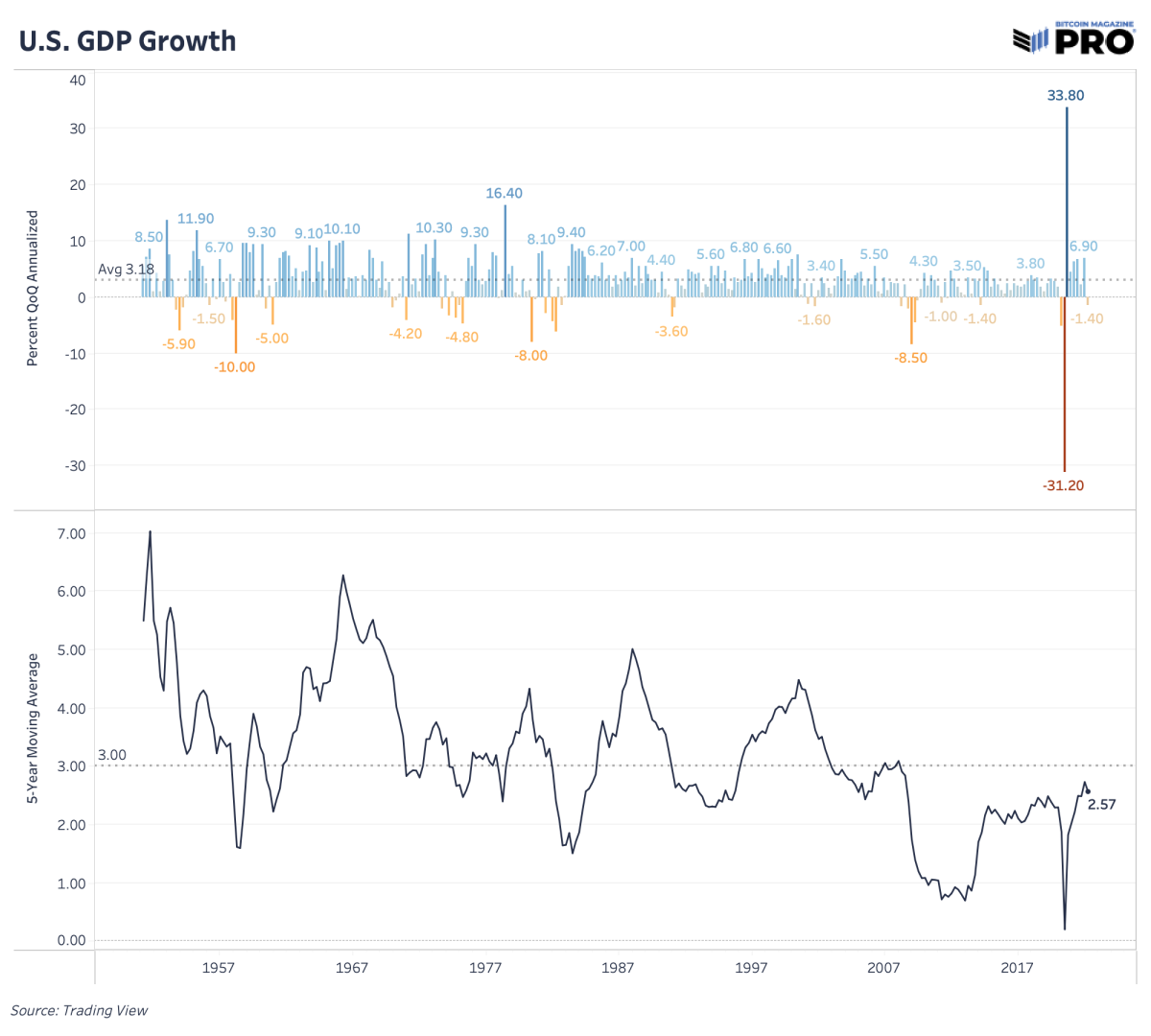The width and height of the screenshot is (1151, 1036).
Task: Click the 5-Year Moving Average axis title
Action: coord(32,728)
